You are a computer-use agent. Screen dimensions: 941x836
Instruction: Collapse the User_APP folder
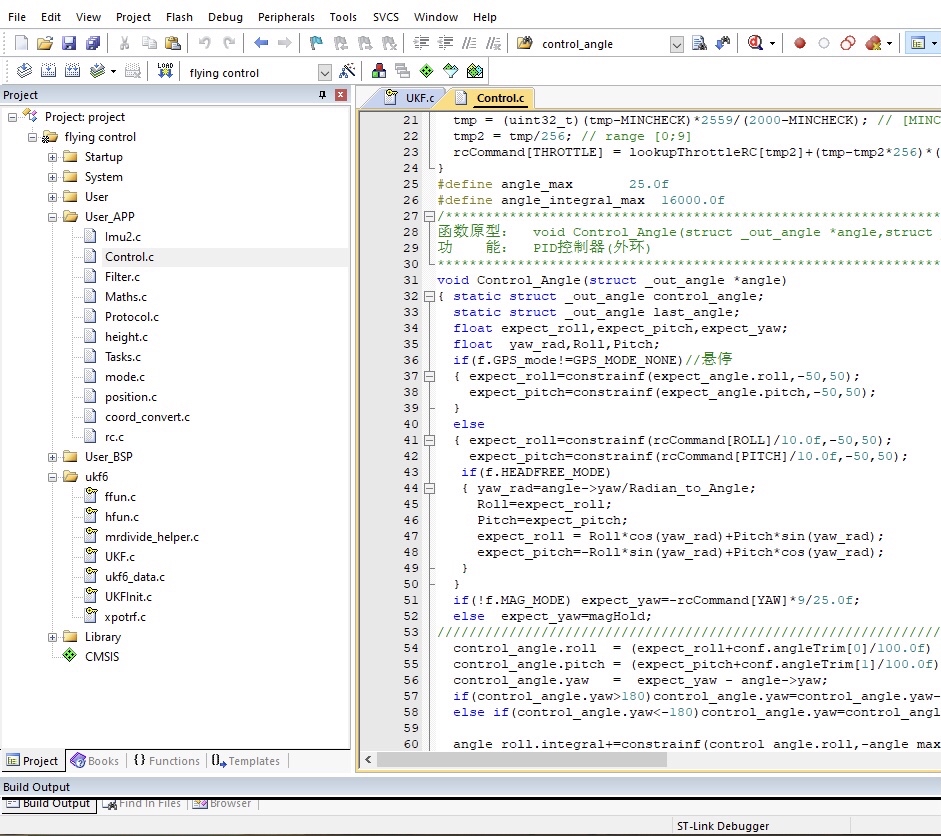53,217
